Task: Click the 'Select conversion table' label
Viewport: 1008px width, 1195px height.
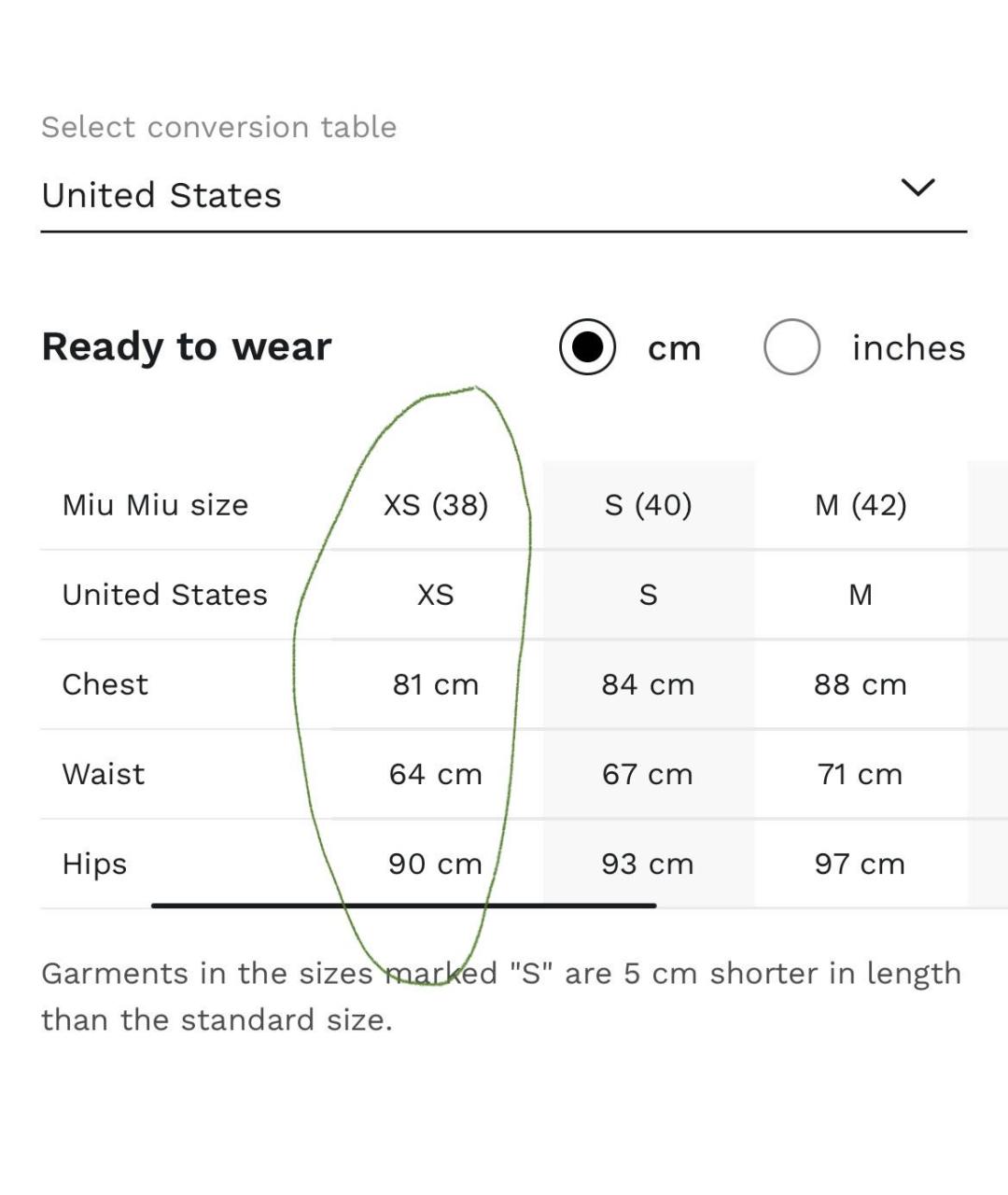Action: [x=219, y=127]
